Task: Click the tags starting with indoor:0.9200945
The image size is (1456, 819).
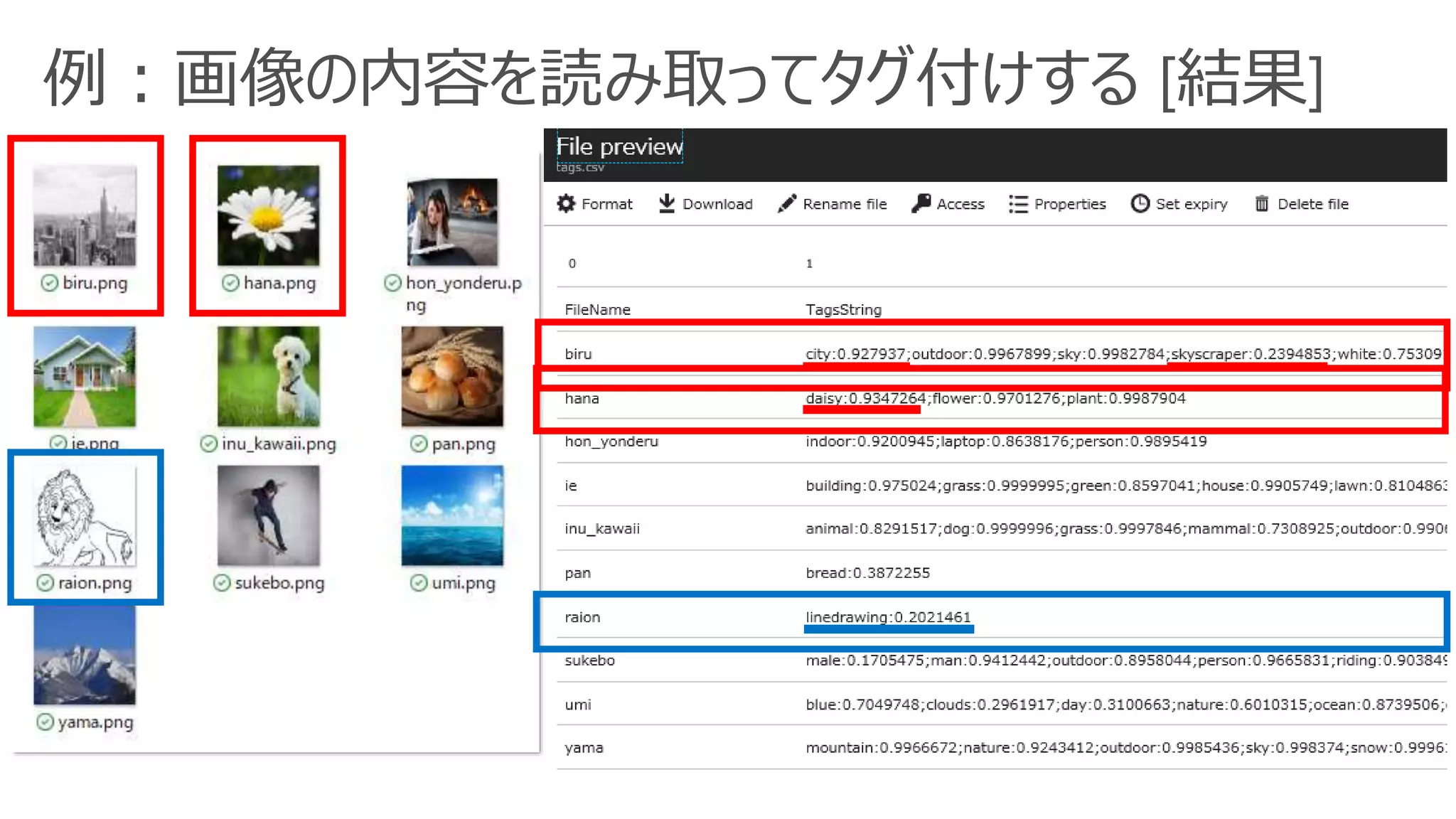Action: 1006,441
